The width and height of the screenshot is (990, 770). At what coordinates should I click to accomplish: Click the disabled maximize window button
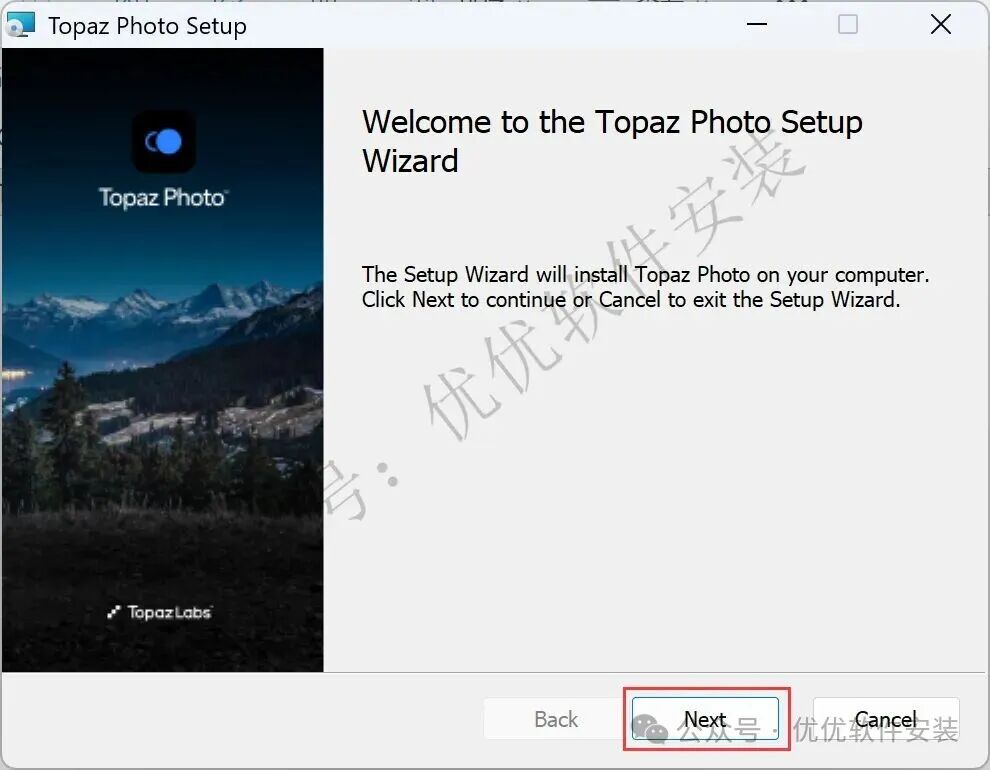pos(847,25)
